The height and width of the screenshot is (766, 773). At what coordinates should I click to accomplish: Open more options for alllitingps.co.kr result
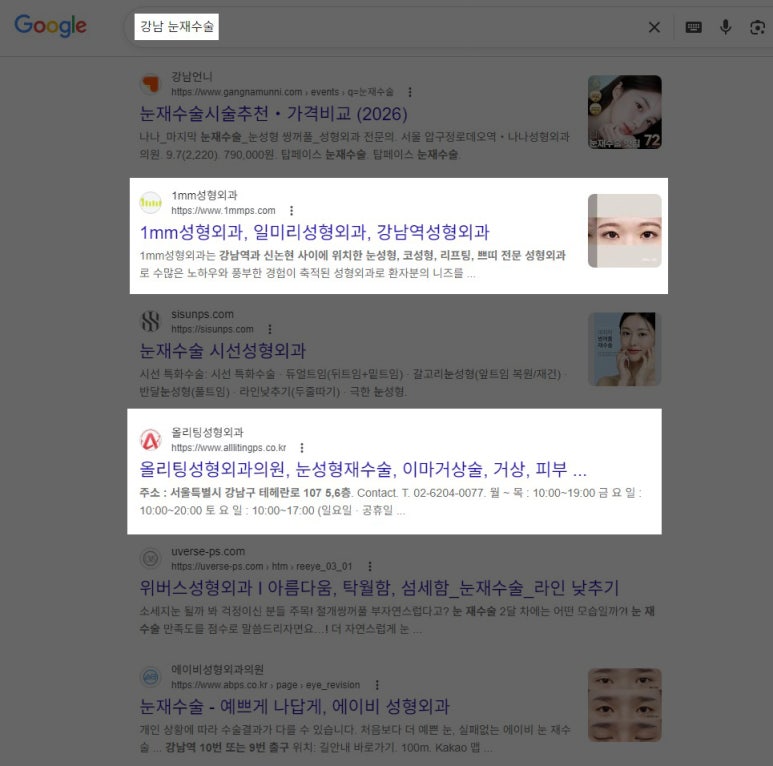point(302,448)
